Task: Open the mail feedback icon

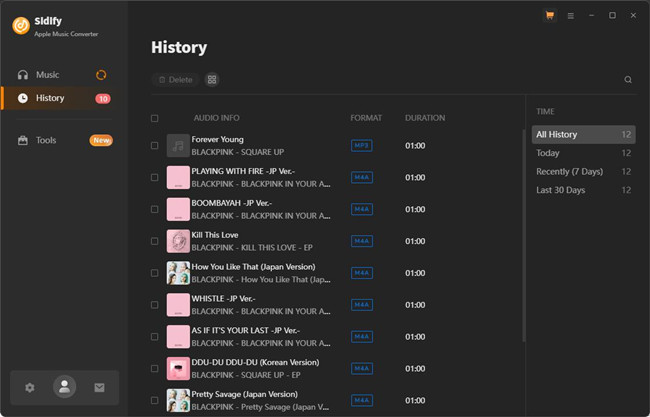Action: 99,388
